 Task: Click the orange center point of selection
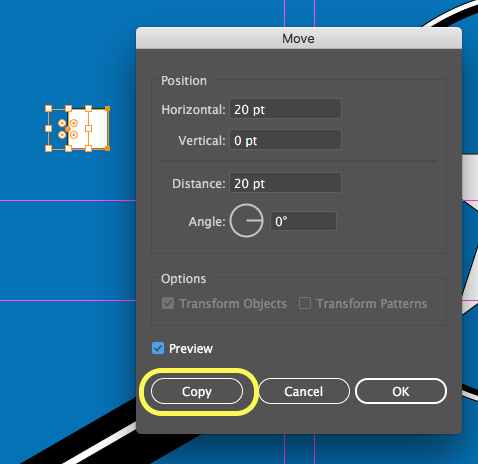point(68,129)
